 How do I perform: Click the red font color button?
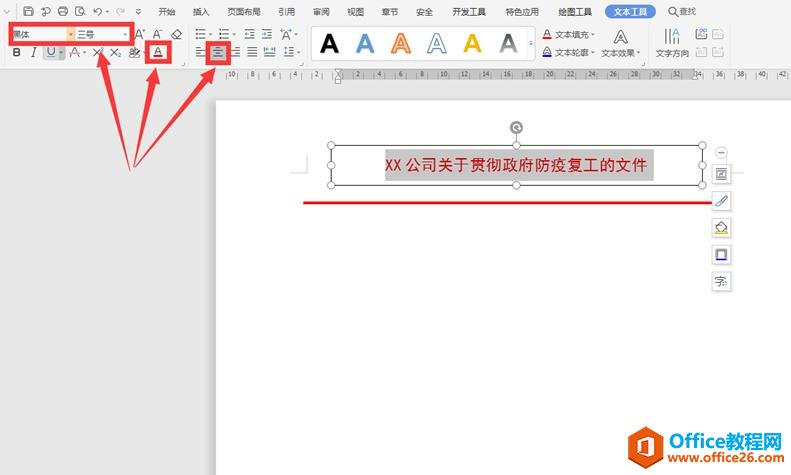coord(158,52)
